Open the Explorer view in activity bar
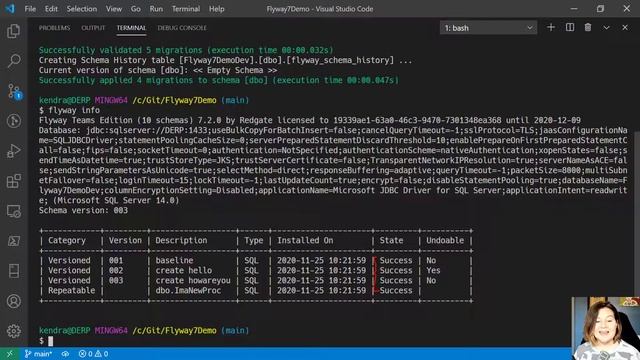Viewport: 640px width, 360px height. coord(13,31)
